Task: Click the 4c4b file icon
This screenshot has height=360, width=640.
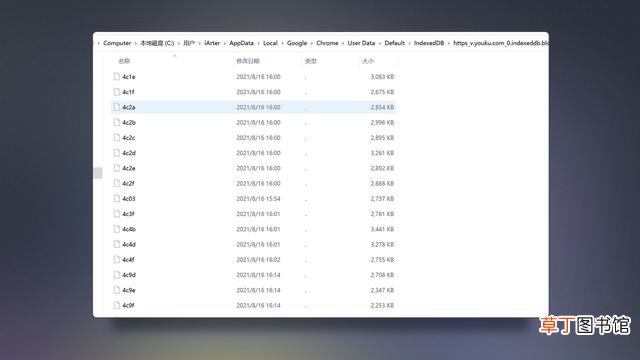Action: [x=117, y=229]
